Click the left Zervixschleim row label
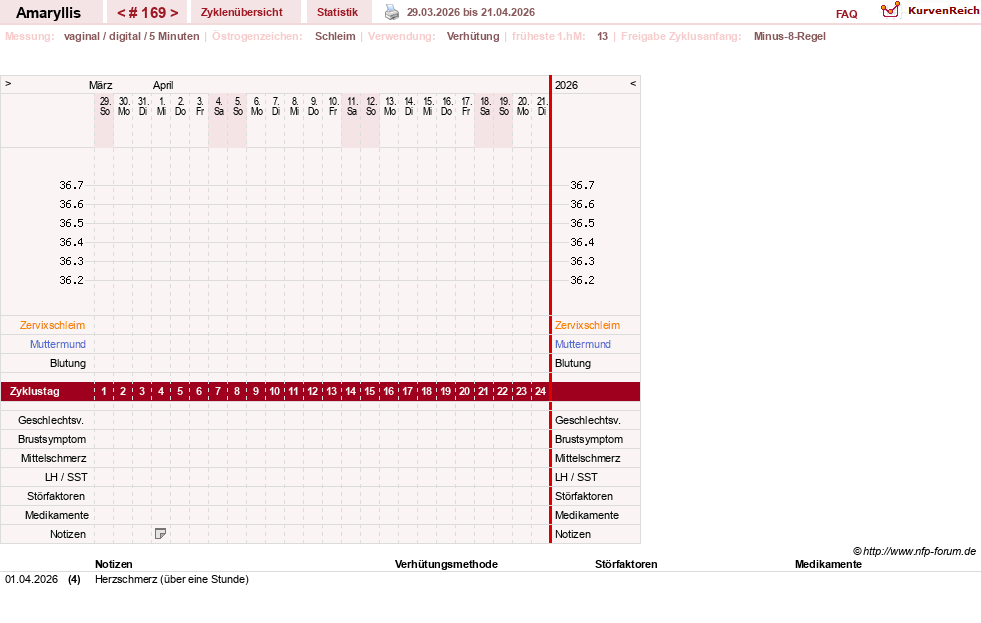 coord(53,325)
